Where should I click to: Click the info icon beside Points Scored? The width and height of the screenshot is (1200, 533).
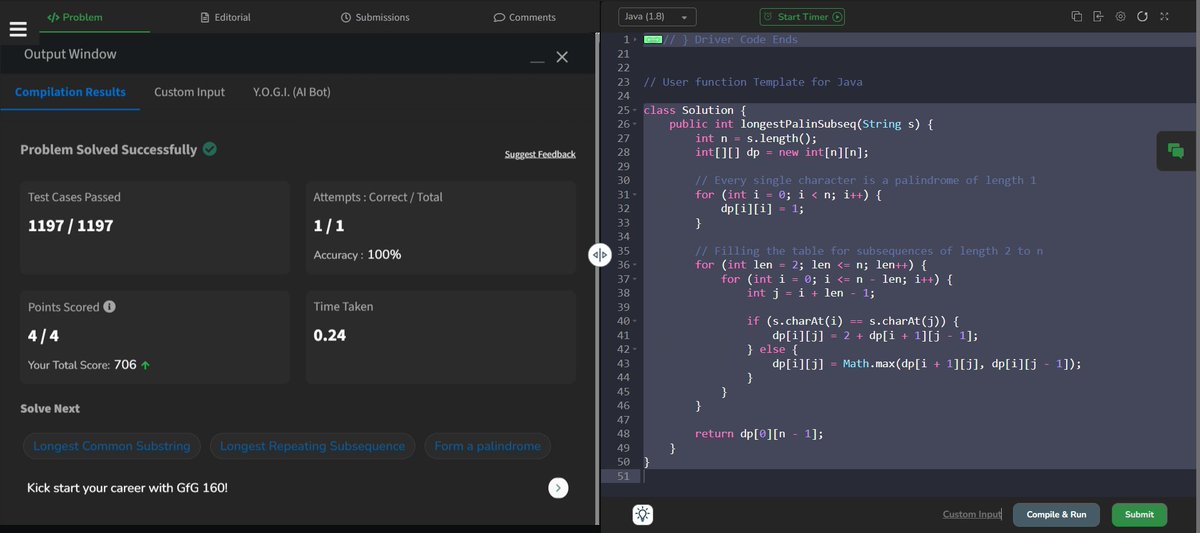click(x=109, y=307)
